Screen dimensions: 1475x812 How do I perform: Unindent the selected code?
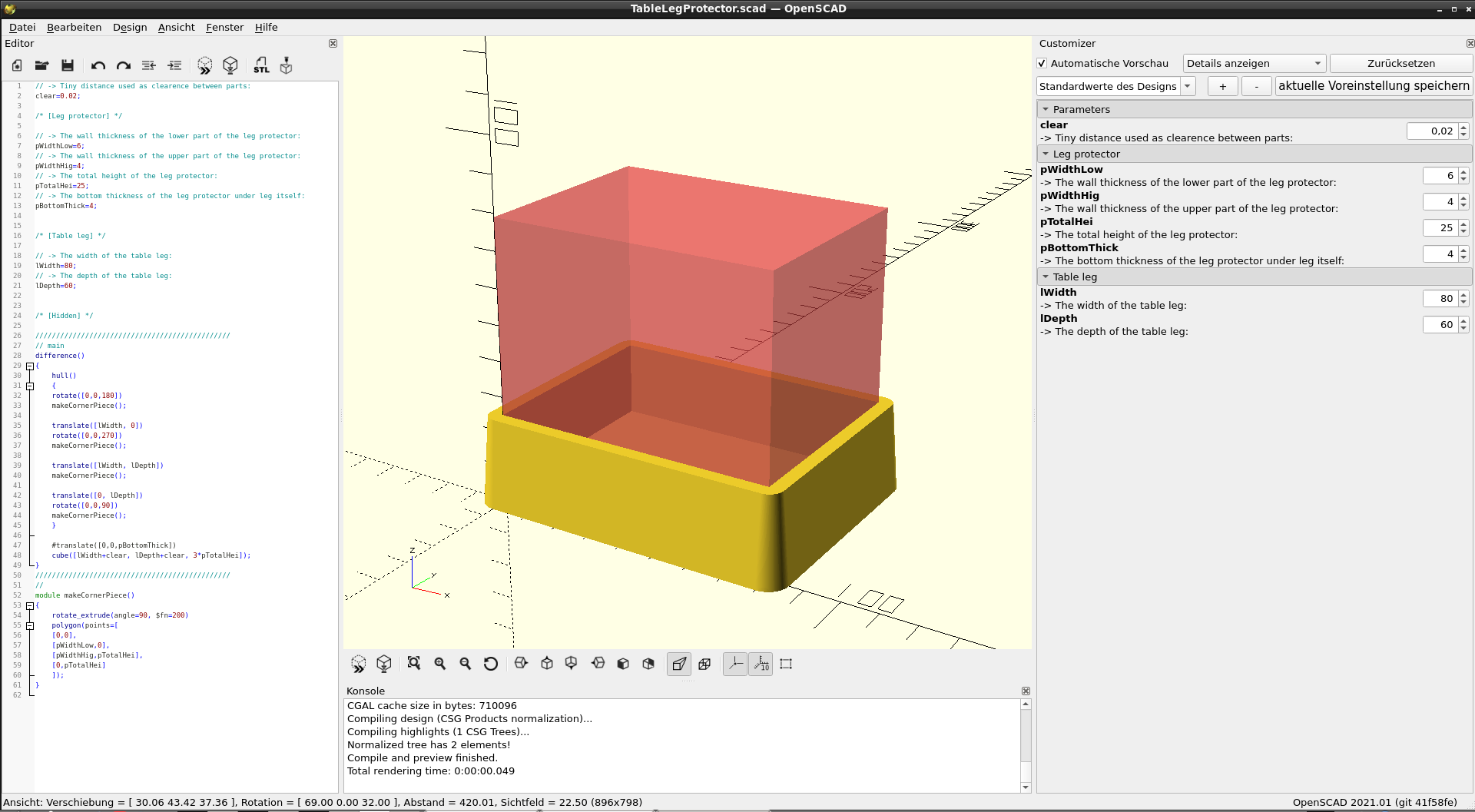(x=149, y=66)
